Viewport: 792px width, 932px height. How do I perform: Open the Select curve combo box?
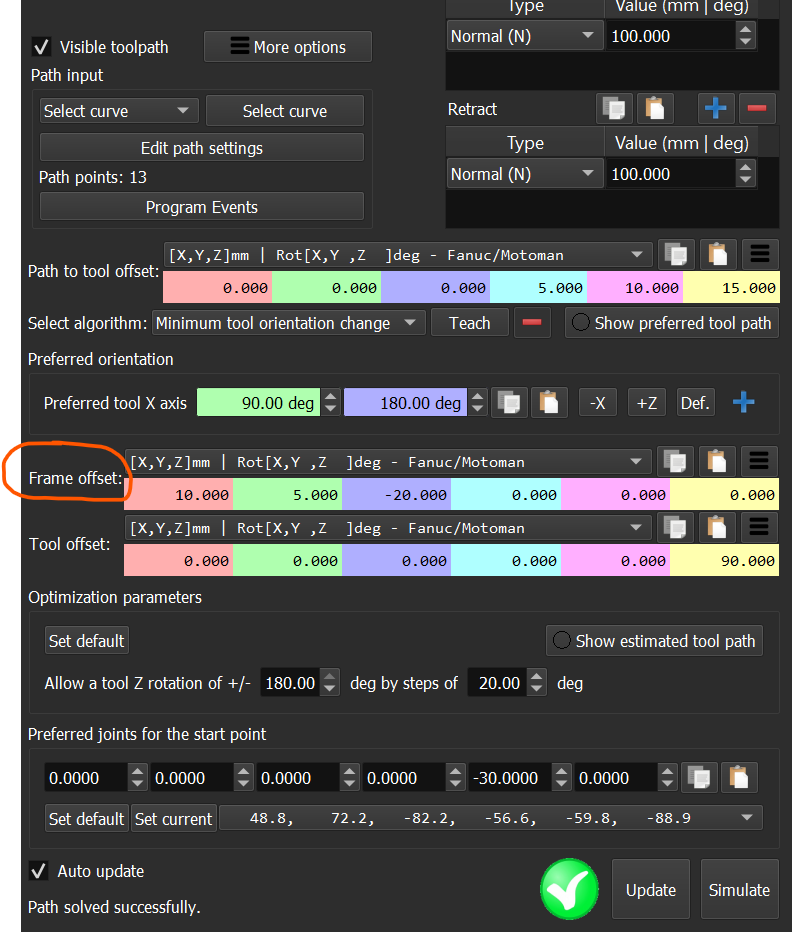(x=119, y=111)
